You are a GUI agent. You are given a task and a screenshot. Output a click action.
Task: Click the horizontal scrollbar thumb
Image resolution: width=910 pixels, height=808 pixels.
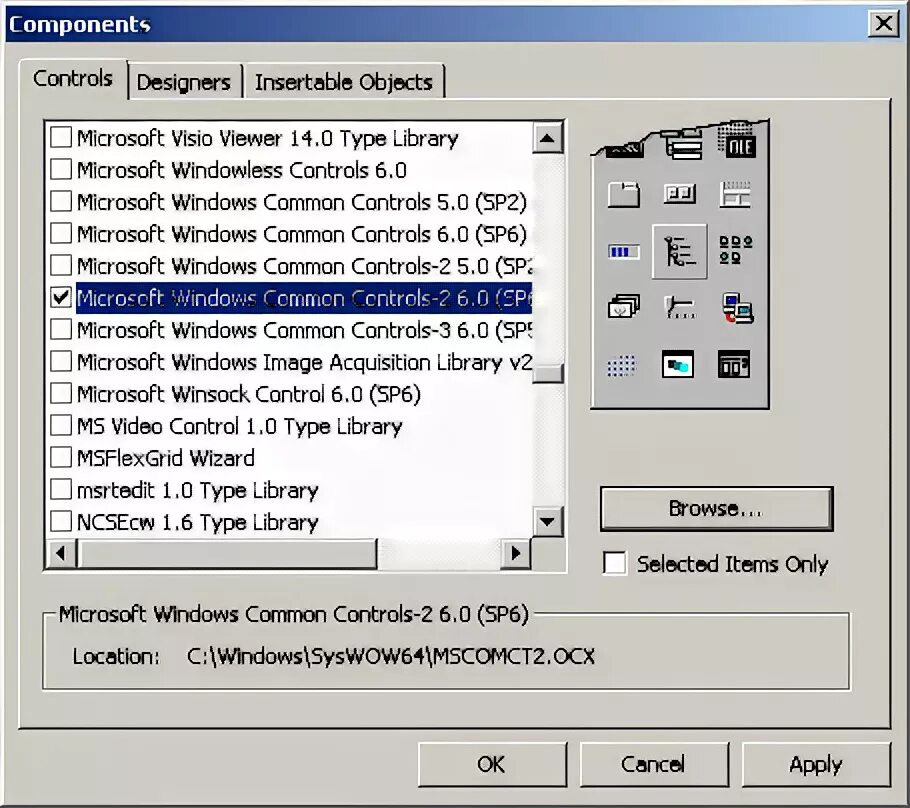point(227,553)
